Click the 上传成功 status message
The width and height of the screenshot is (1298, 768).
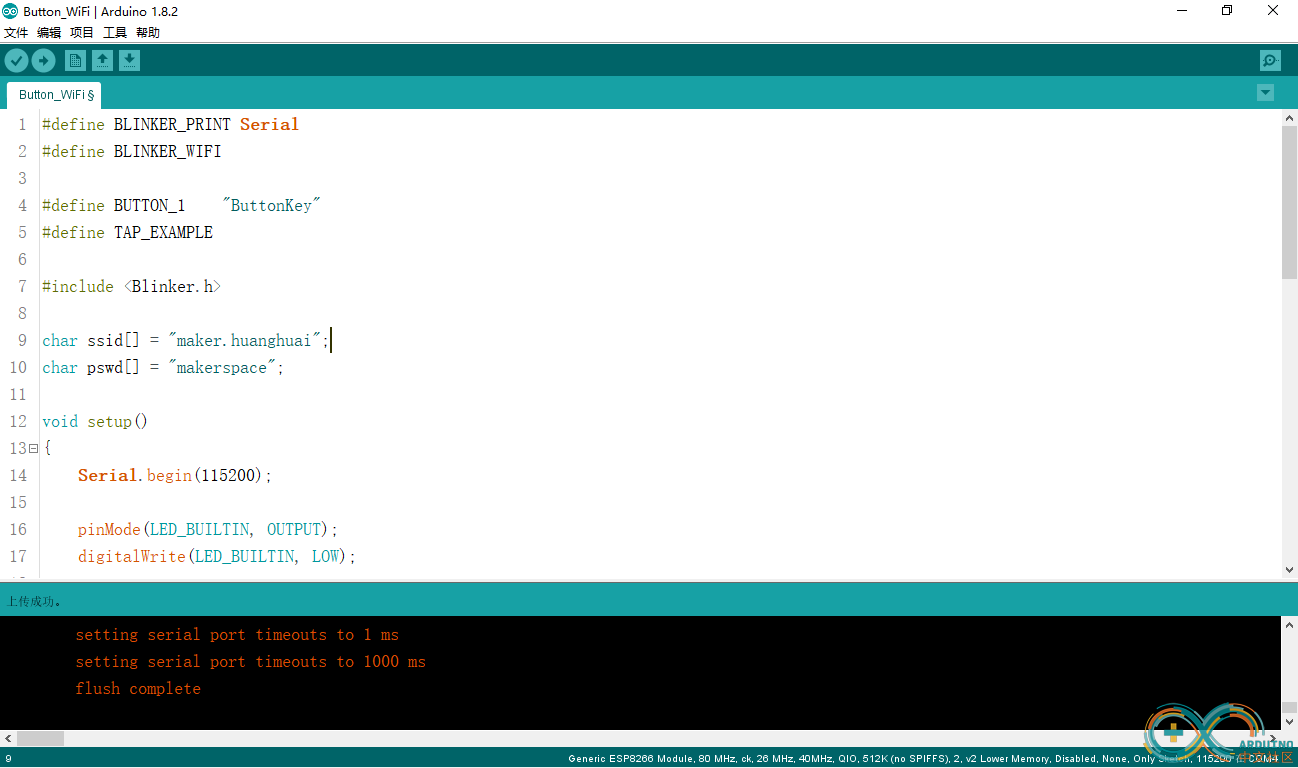coord(35,602)
